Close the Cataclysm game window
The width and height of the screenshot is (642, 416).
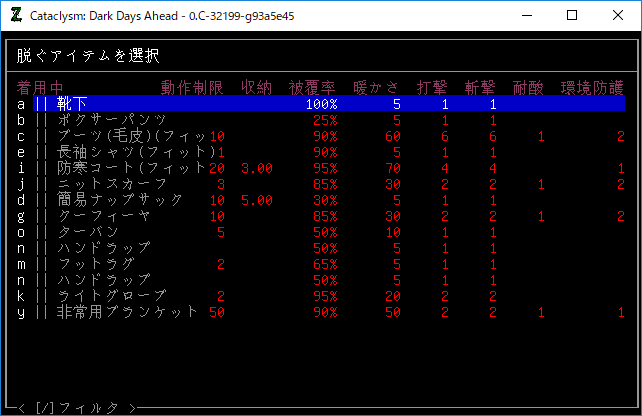618,15
